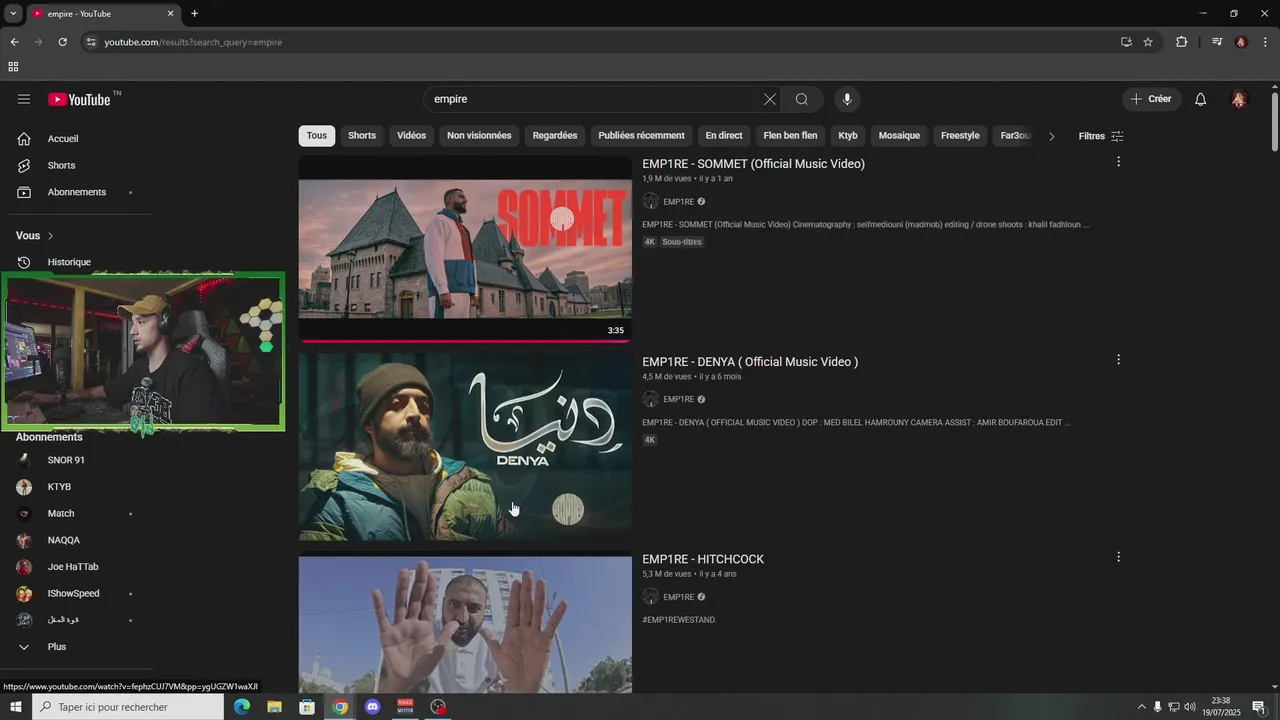Bookmark this page with the star icon
This screenshot has width=1280, height=720.
point(1148,42)
